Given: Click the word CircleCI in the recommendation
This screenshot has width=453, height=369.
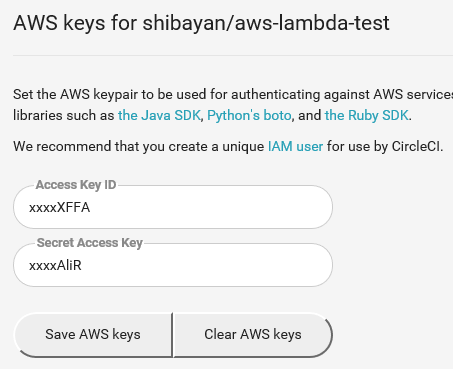Looking at the screenshot, I should pyautogui.click(x=416, y=146).
